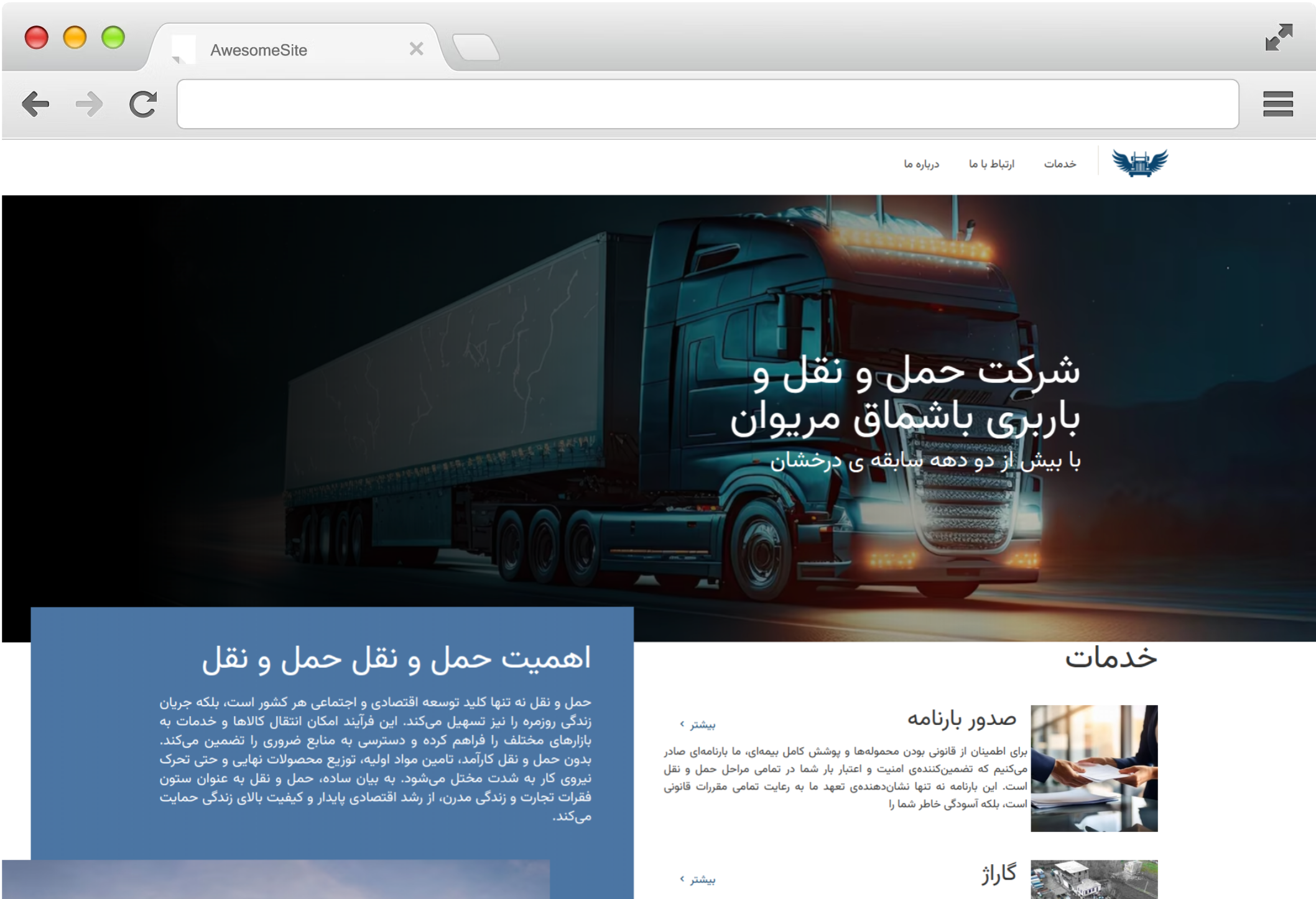
Task: Click the fullscreen expand arrows icon
Action: coord(1279,37)
